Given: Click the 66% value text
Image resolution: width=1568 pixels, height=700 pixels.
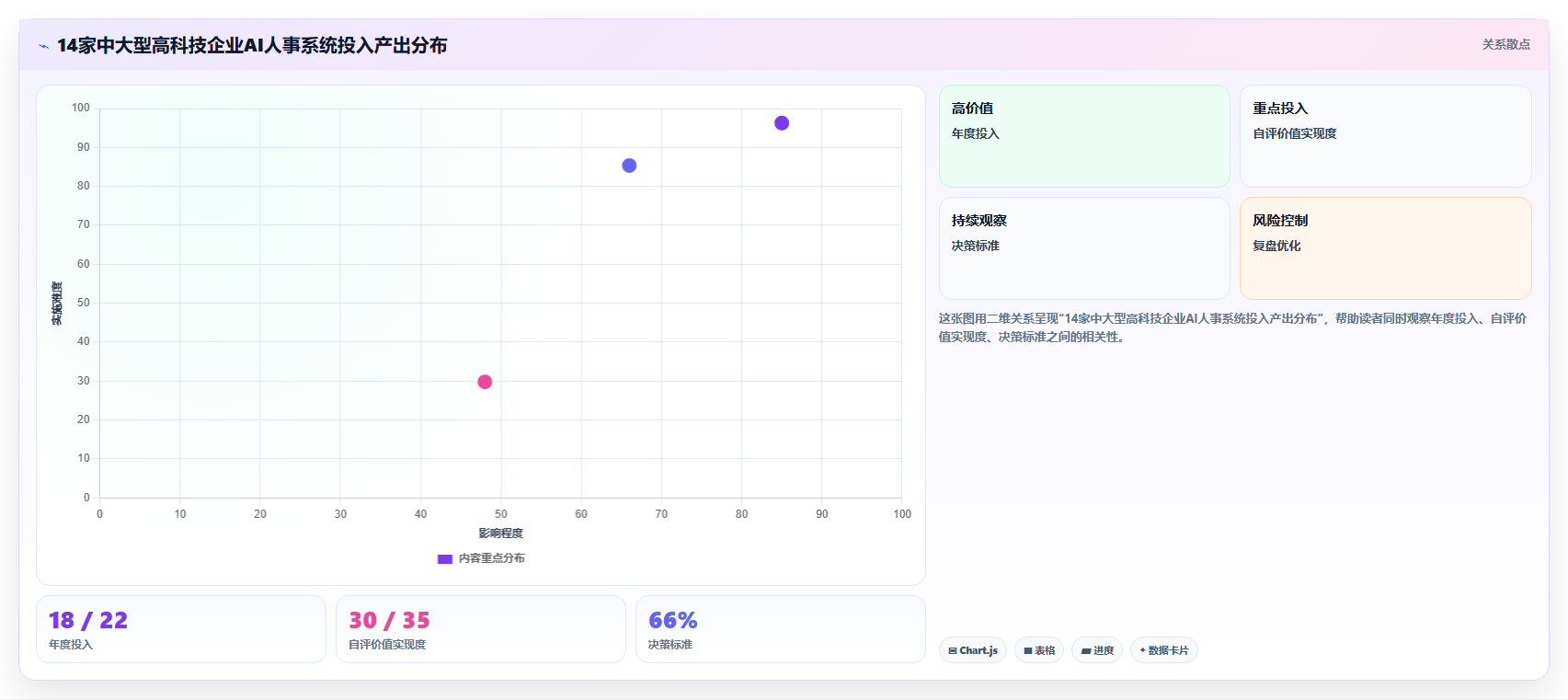Looking at the screenshot, I should [x=673, y=621].
